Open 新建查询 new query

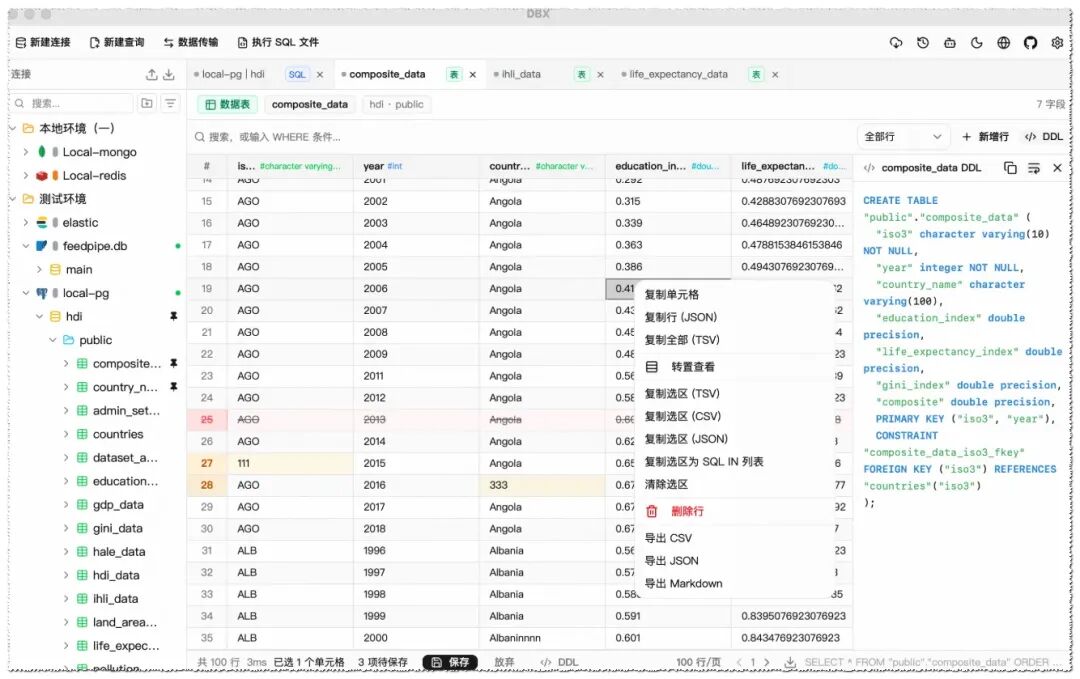[117, 42]
